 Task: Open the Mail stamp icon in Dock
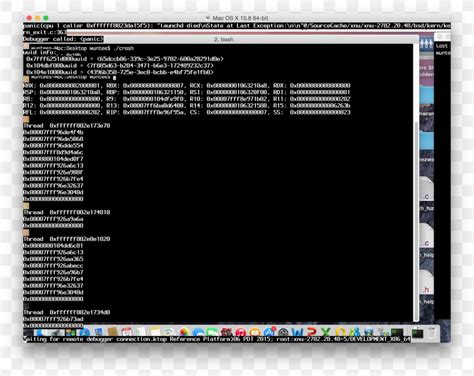tap(99, 332)
